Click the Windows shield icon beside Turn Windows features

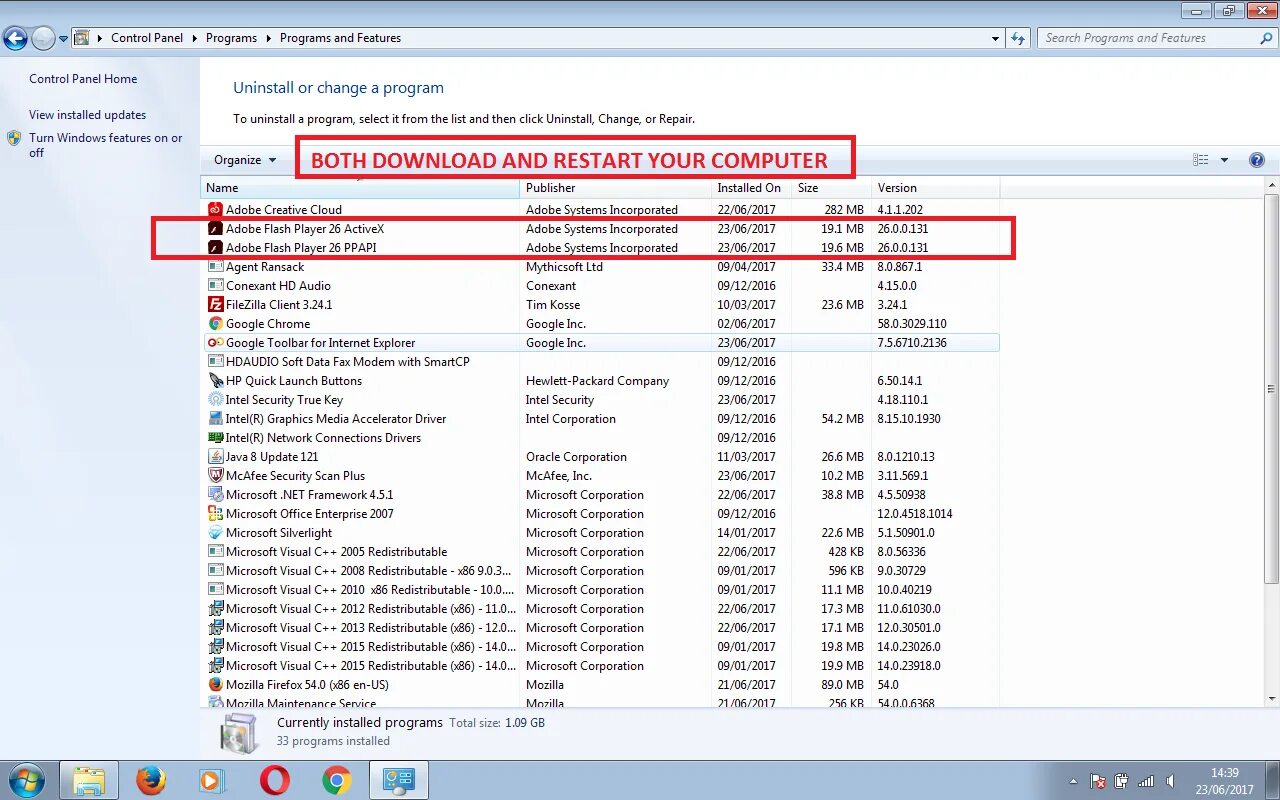pyautogui.click(x=14, y=138)
